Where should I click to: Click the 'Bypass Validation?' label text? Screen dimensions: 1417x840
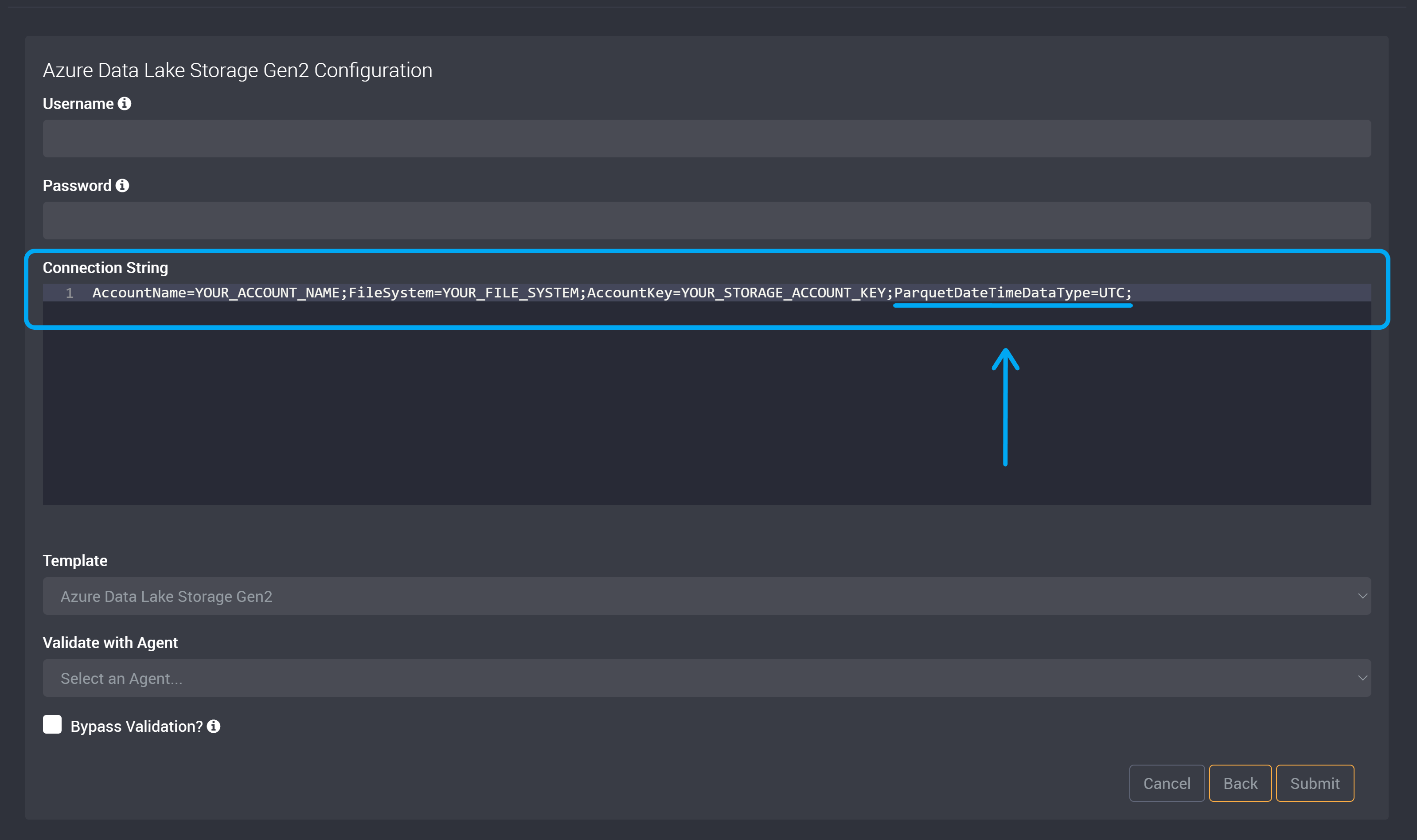(x=137, y=726)
